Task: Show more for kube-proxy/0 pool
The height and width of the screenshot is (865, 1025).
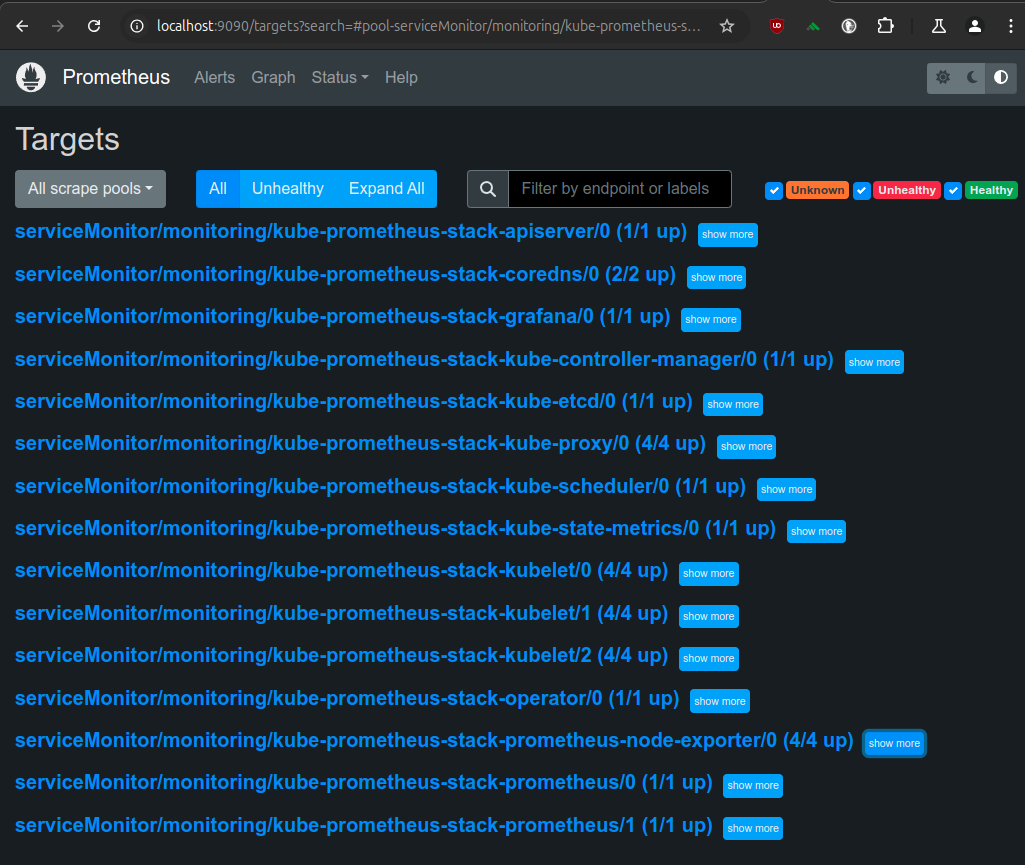Action: coord(747,447)
